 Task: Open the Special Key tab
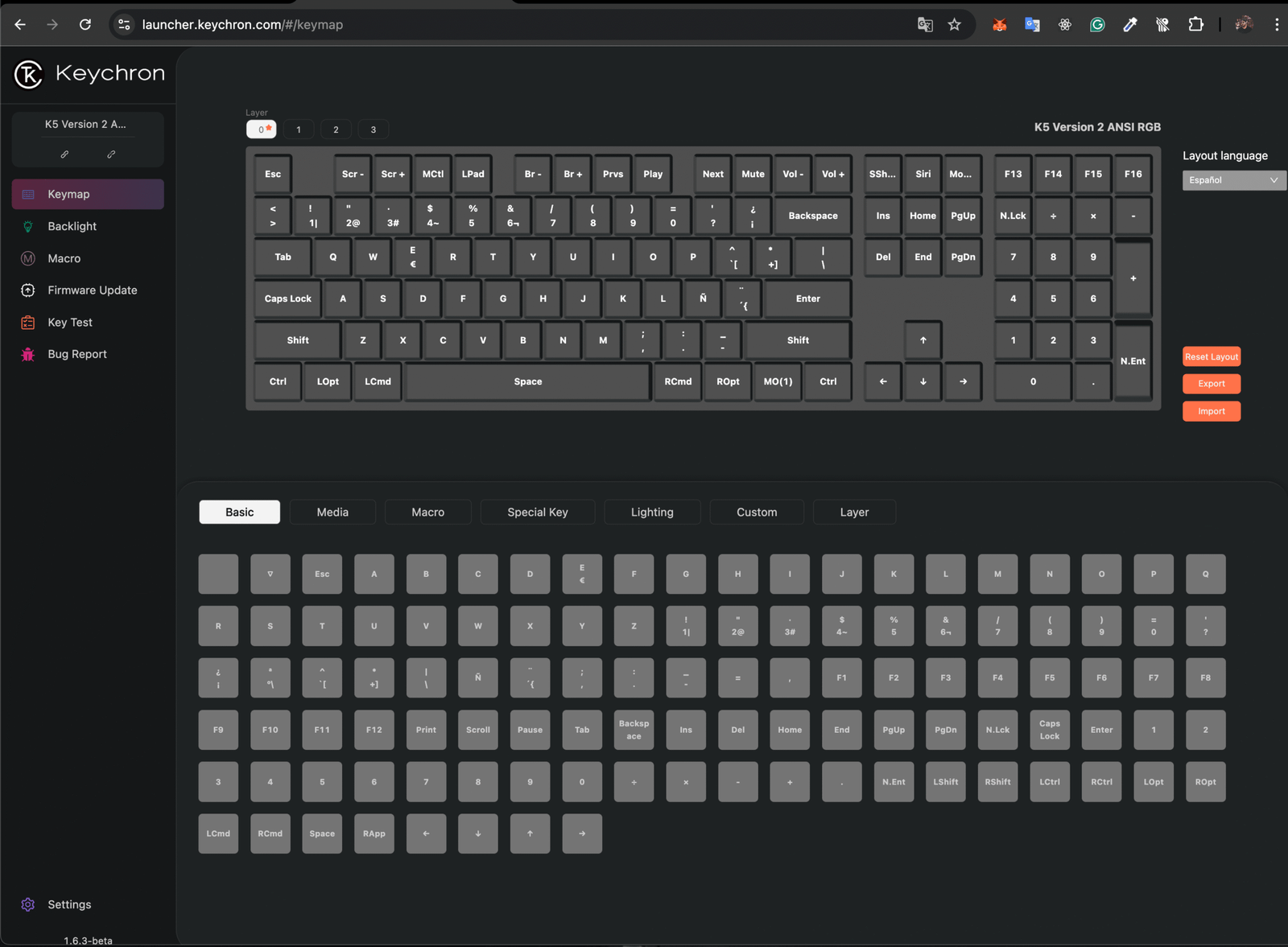[x=538, y=512]
